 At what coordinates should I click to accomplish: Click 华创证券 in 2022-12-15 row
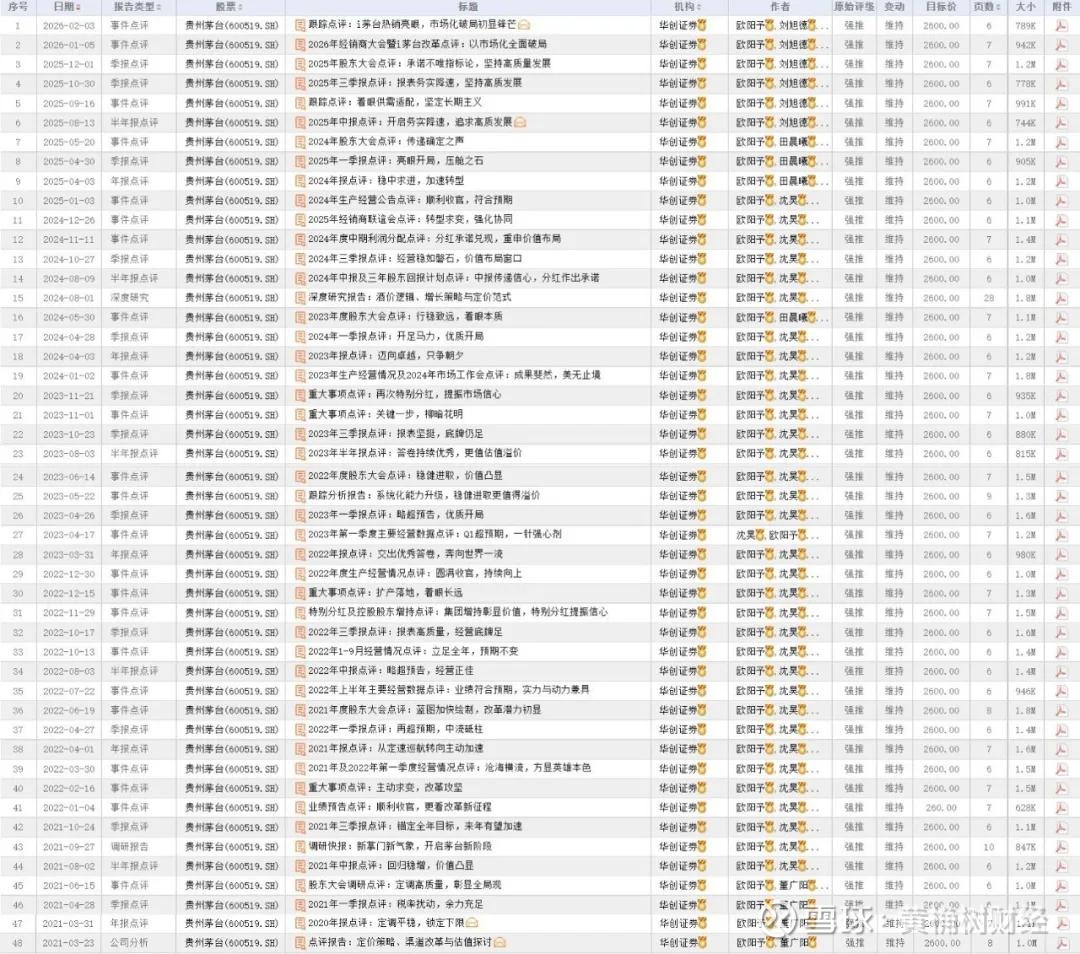(678, 594)
